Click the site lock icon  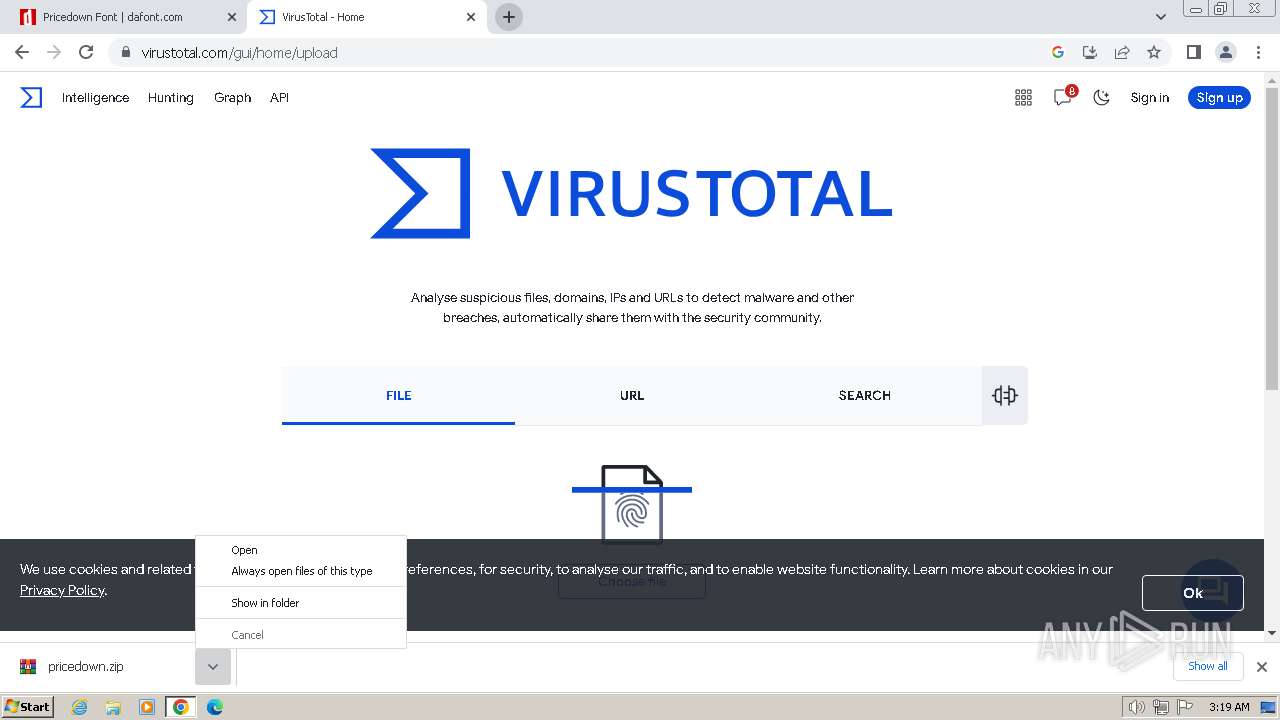[x=125, y=52]
